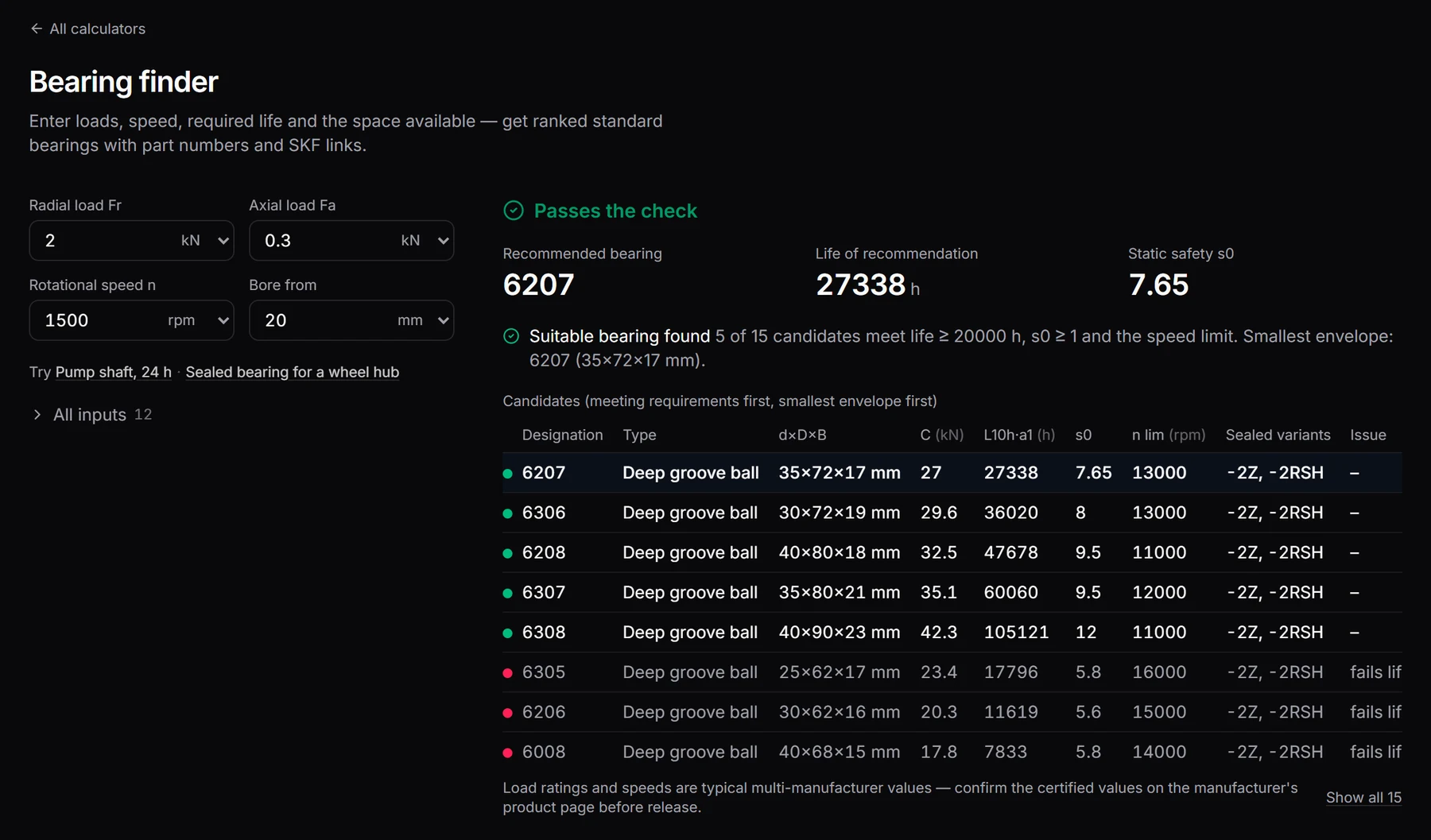This screenshot has height=840, width=1431.
Task: Click the 105121 life value for 6308
Action: pos(1016,633)
